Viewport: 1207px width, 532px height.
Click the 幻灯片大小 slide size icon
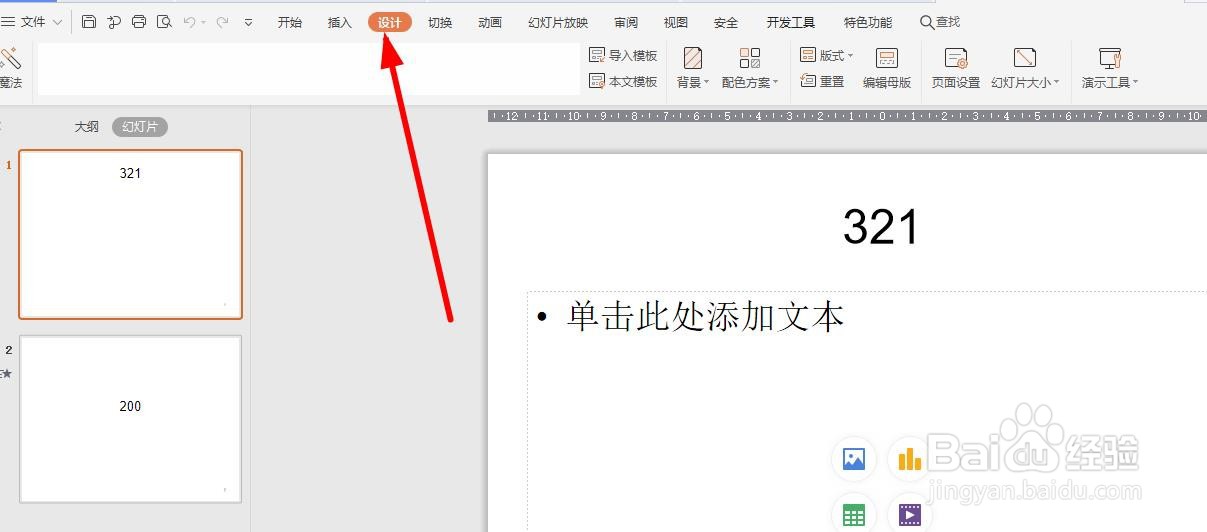pos(1025,58)
